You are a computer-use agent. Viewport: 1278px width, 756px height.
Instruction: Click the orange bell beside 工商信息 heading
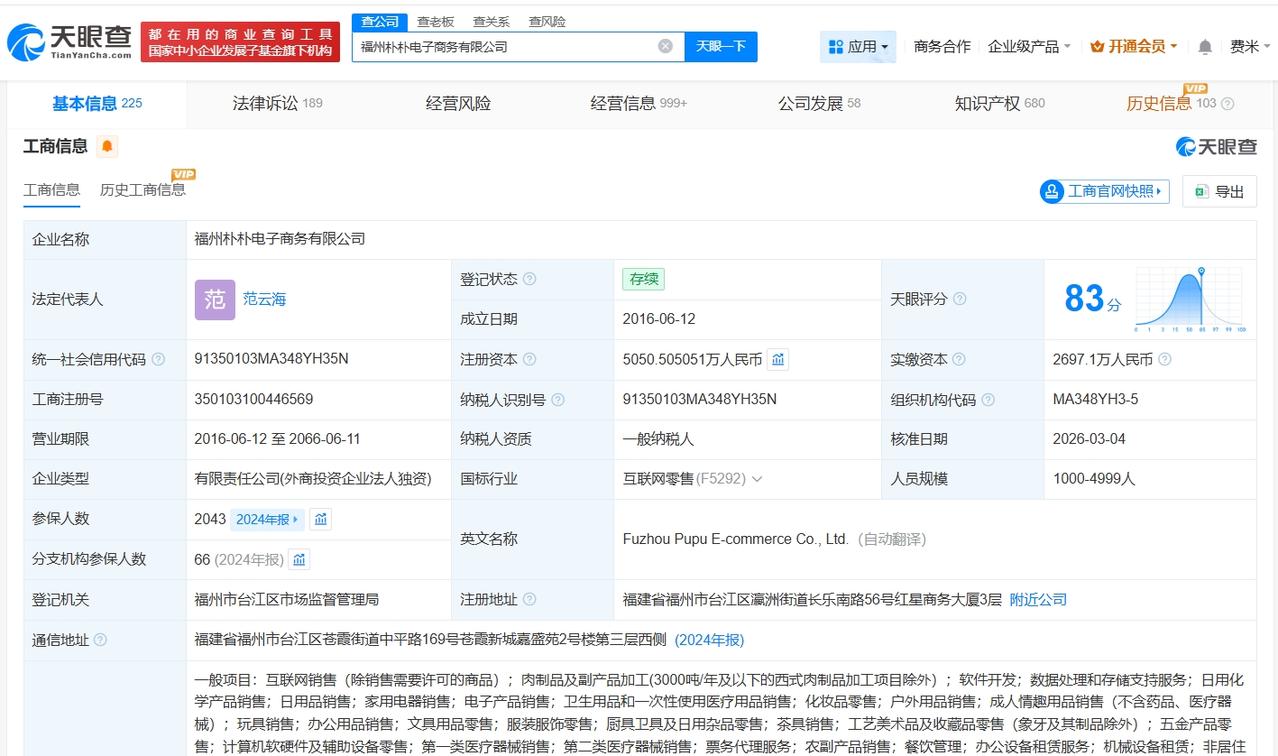[x=107, y=147]
